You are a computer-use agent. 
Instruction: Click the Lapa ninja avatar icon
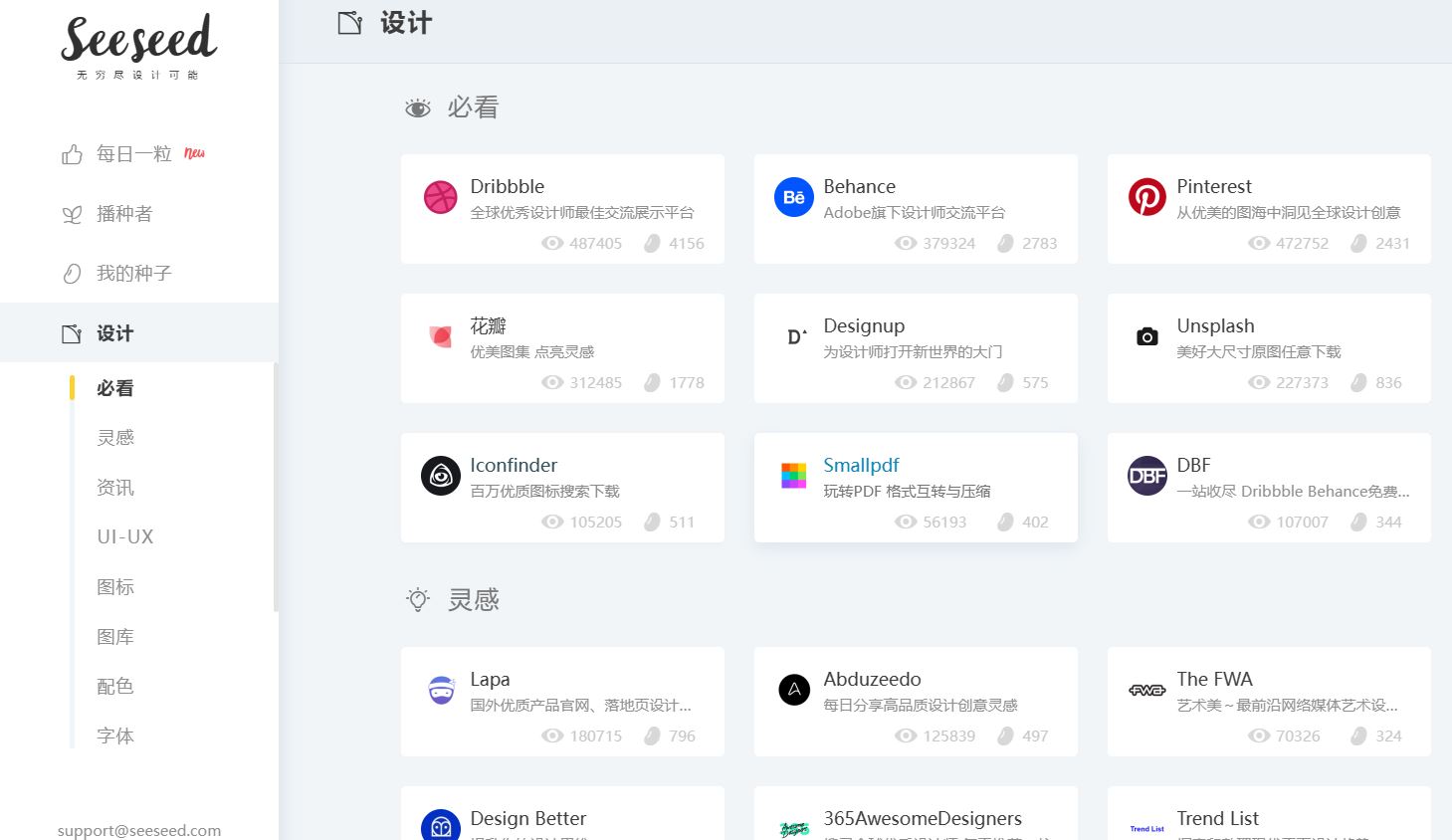[440, 690]
